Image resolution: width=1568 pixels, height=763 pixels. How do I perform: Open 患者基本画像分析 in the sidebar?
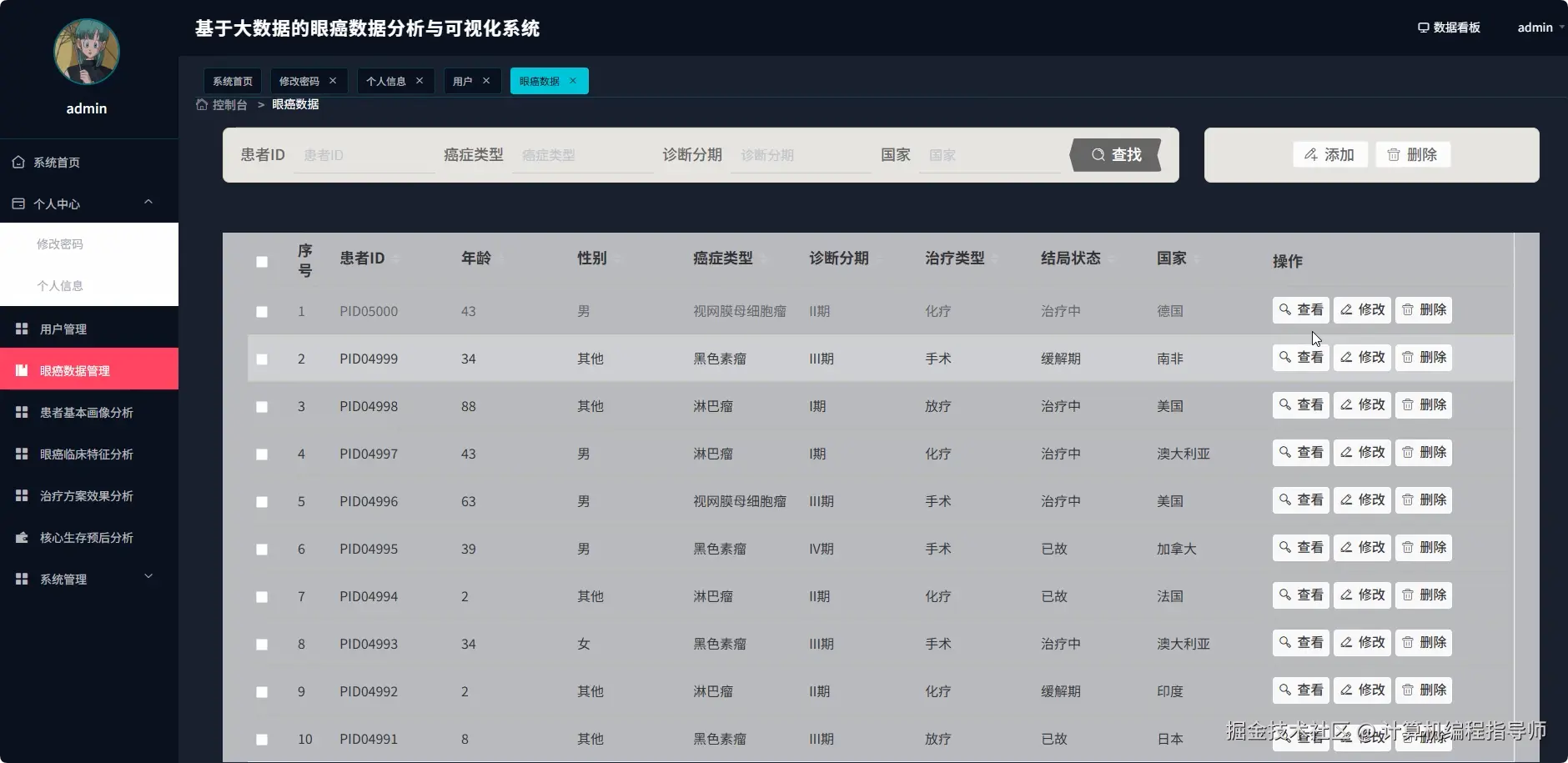pyautogui.click(x=89, y=412)
